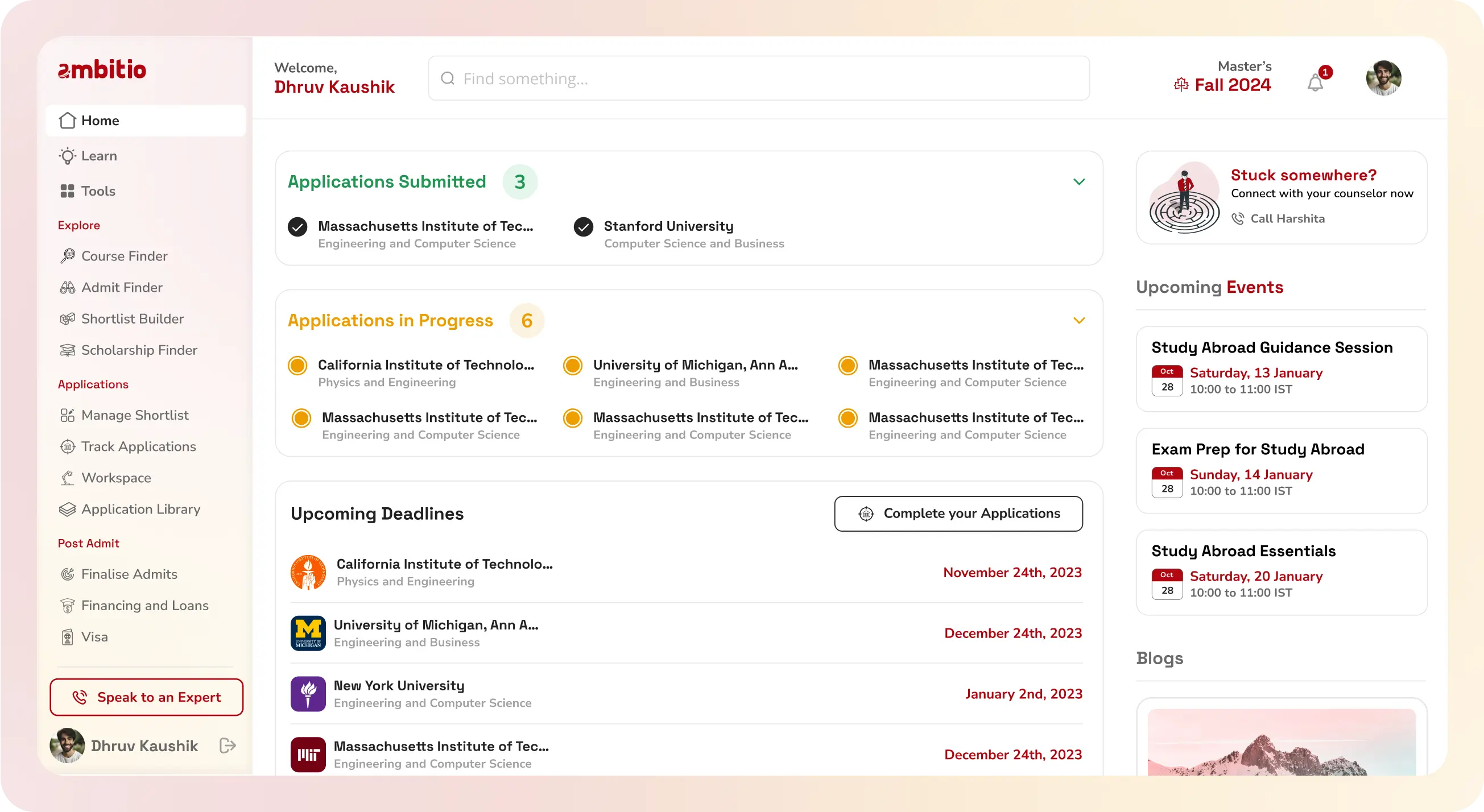Click the logout icon beside Dhruv Kaushik

228,746
